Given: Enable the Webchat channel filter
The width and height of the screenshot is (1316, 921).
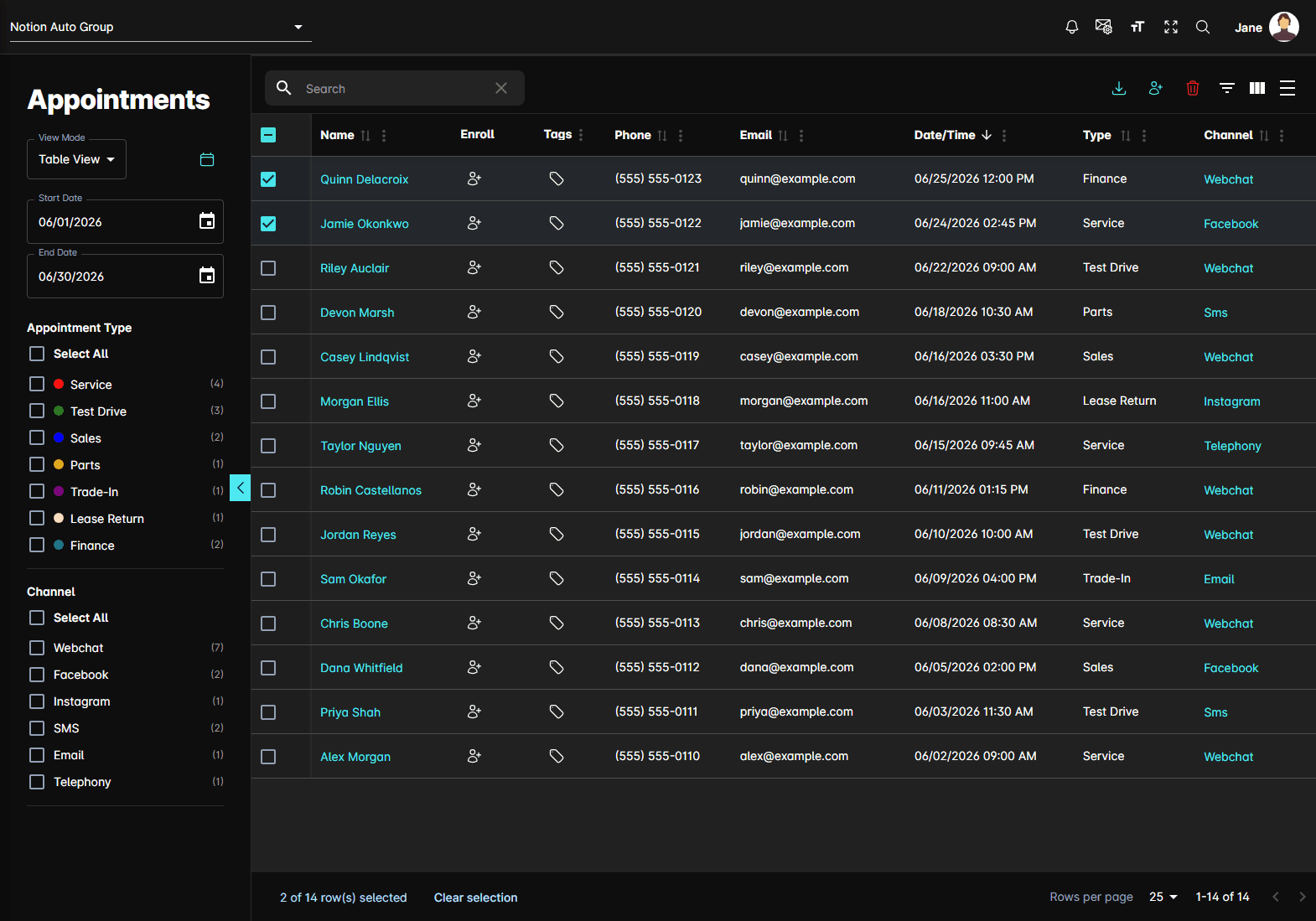Looking at the screenshot, I should tap(37, 648).
